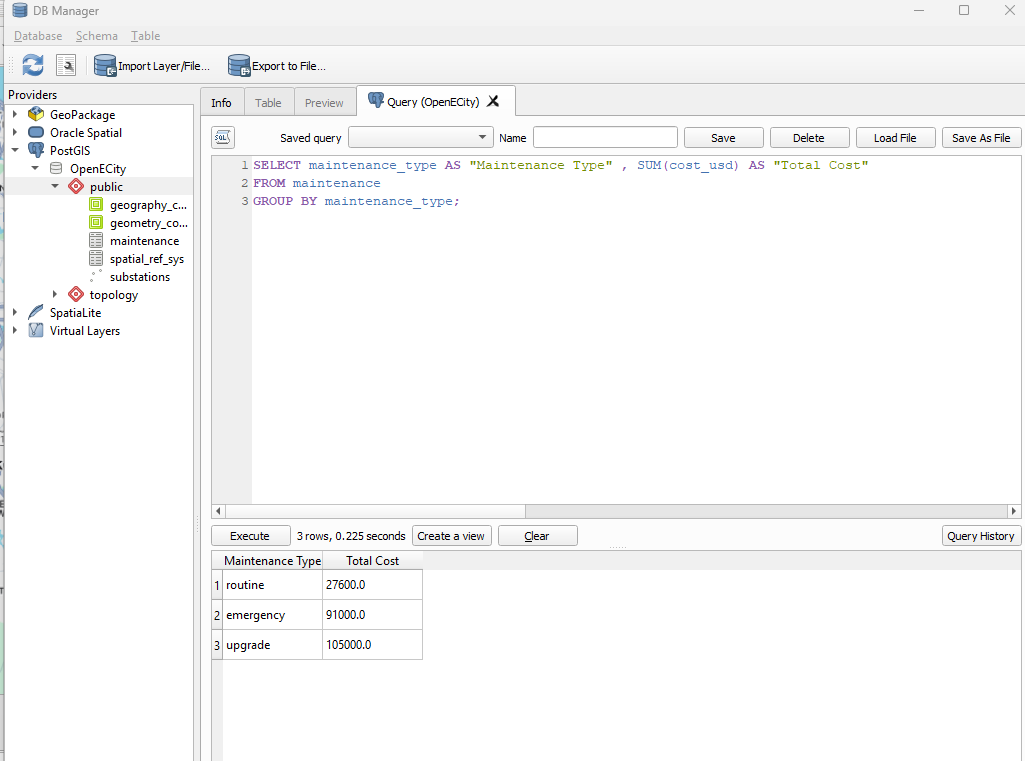Viewport: 1025px width, 761px height.
Task: Select the 105000.0 cost cell
Action: [x=373, y=645]
